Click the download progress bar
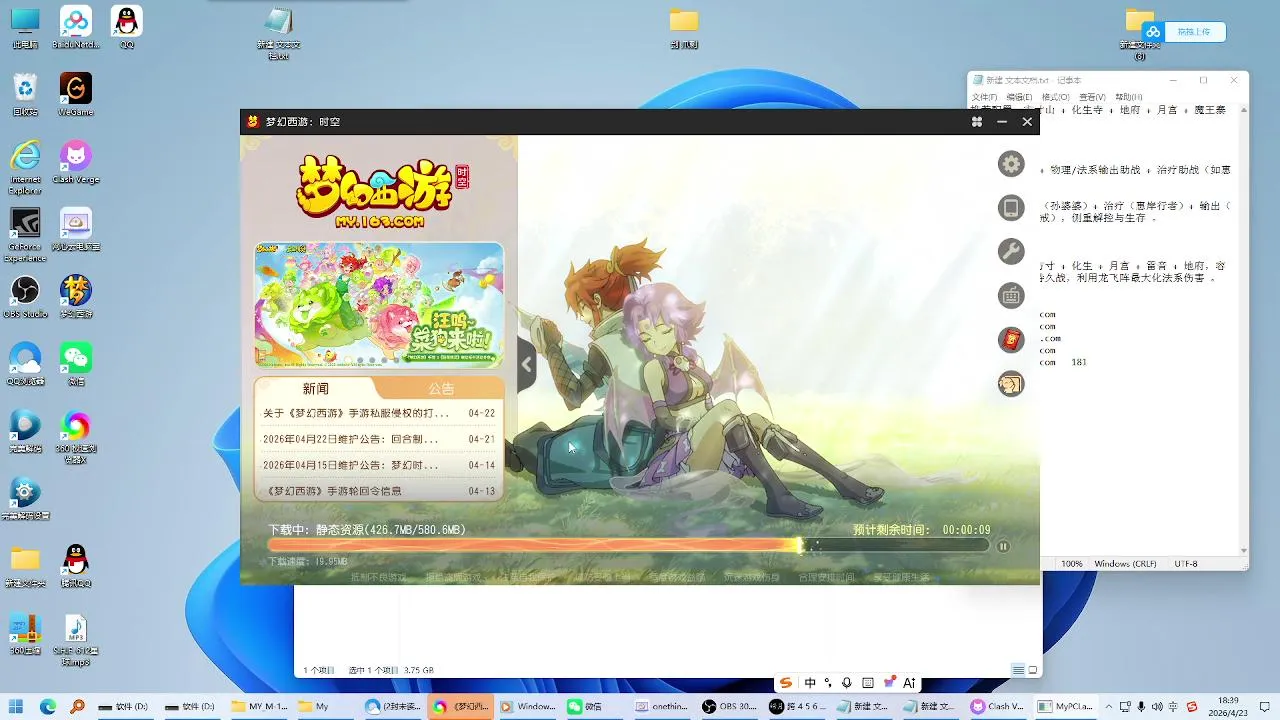1280x720 pixels. (x=628, y=546)
